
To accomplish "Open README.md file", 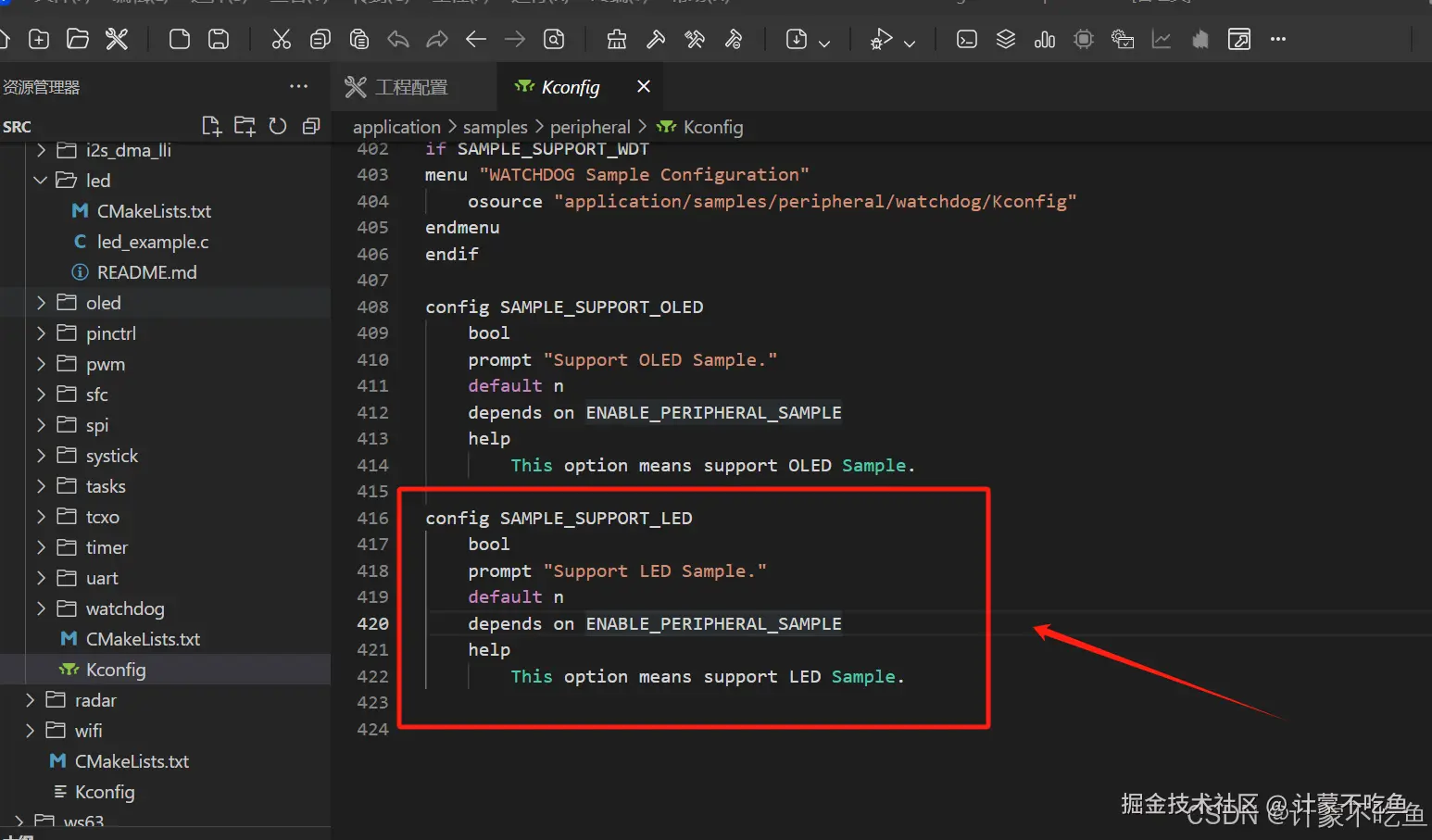I will (x=146, y=272).
